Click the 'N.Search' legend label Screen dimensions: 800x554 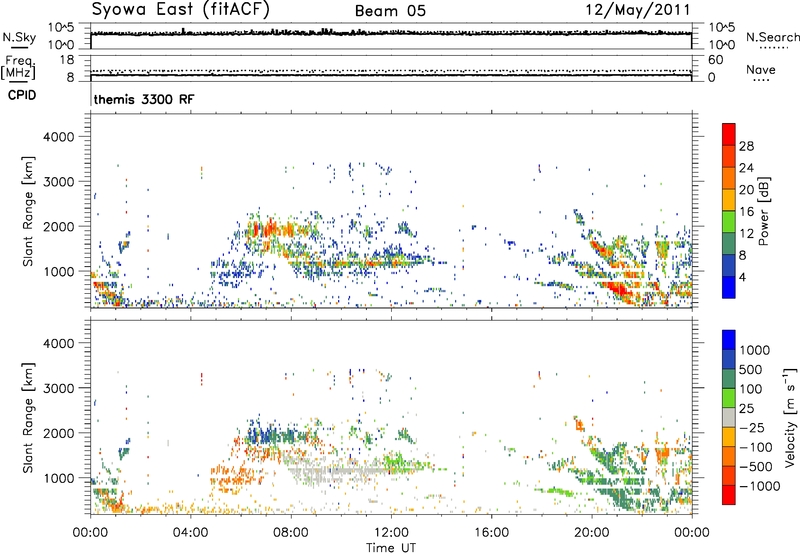(772, 37)
